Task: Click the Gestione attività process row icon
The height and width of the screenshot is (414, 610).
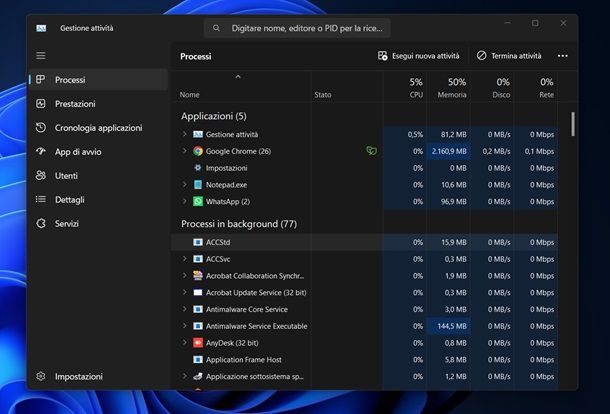Action: [x=198, y=134]
